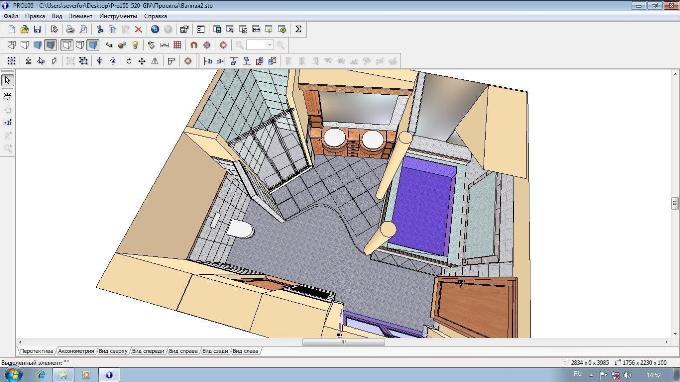680x382 pixels.
Task: Click the red X delete icon
Action: point(138,29)
